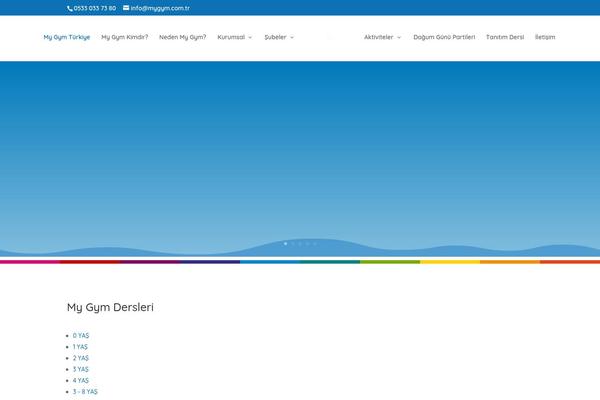Open the Kurumsal menu
This screenshot has height=400, width=600.
(231, 37)
